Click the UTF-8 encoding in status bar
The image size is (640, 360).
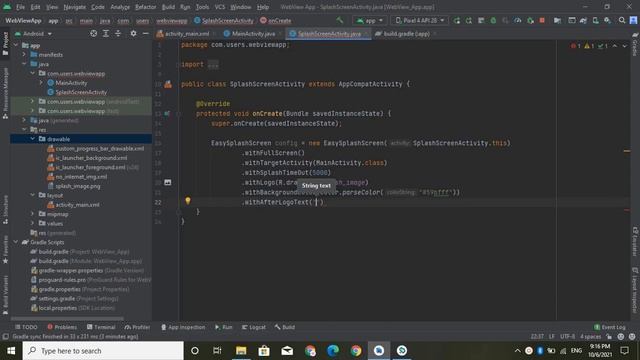pos(567,336)
